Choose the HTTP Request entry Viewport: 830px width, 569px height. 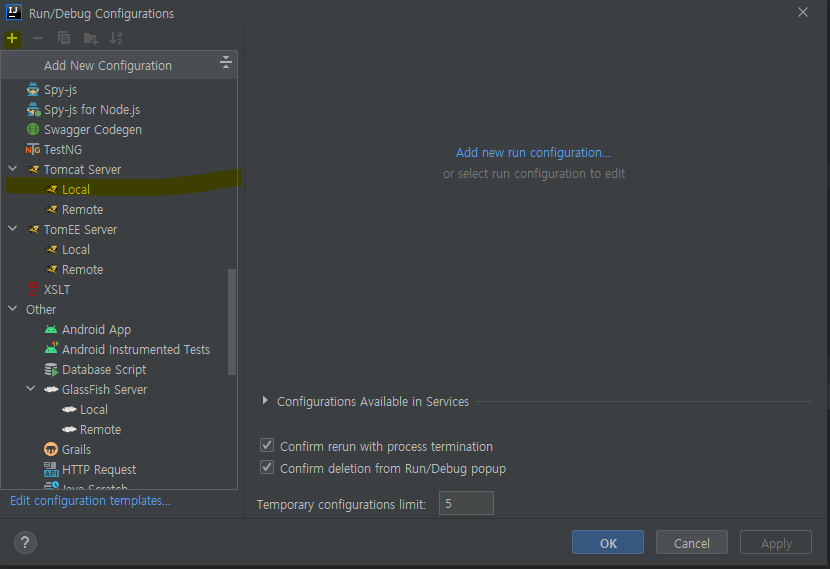(99, 469)
